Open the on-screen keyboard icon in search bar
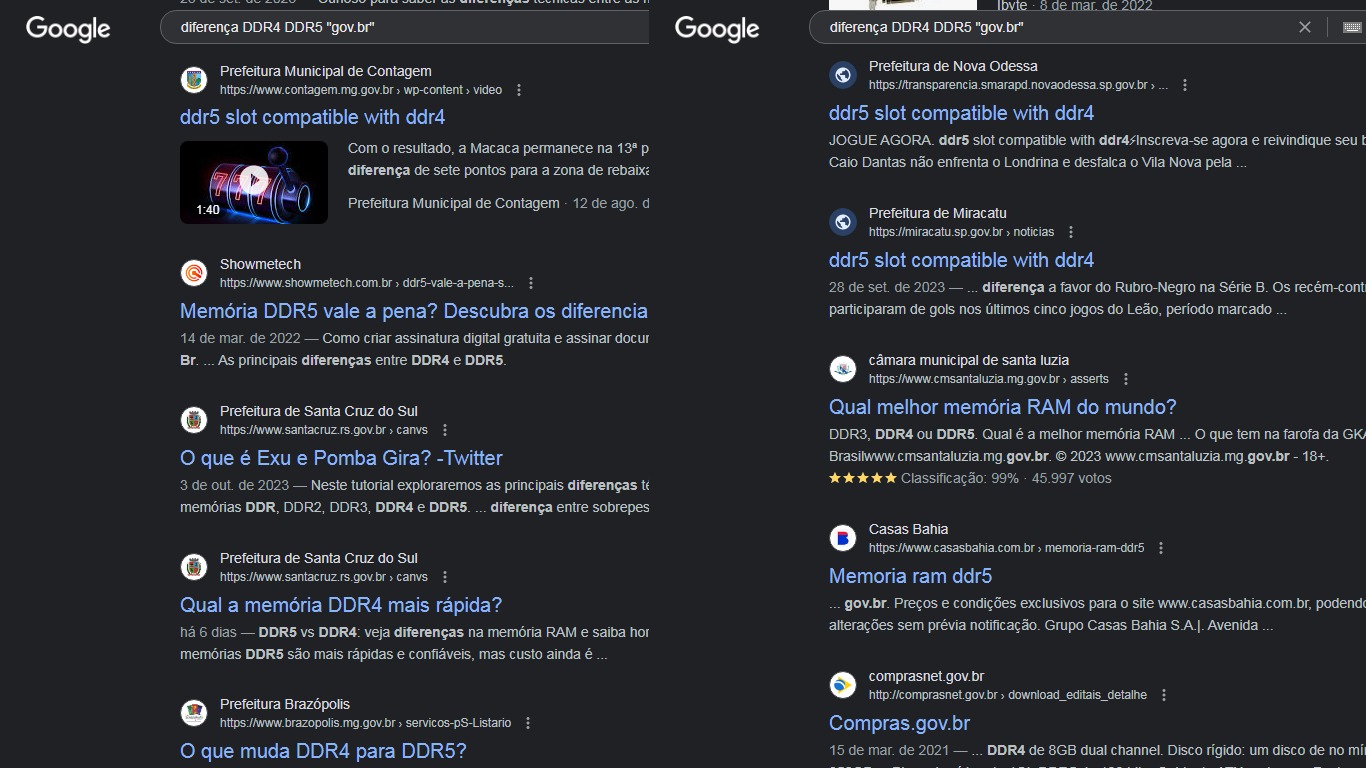Viewport: 1366px width, 768px height. coord(1352,27)
